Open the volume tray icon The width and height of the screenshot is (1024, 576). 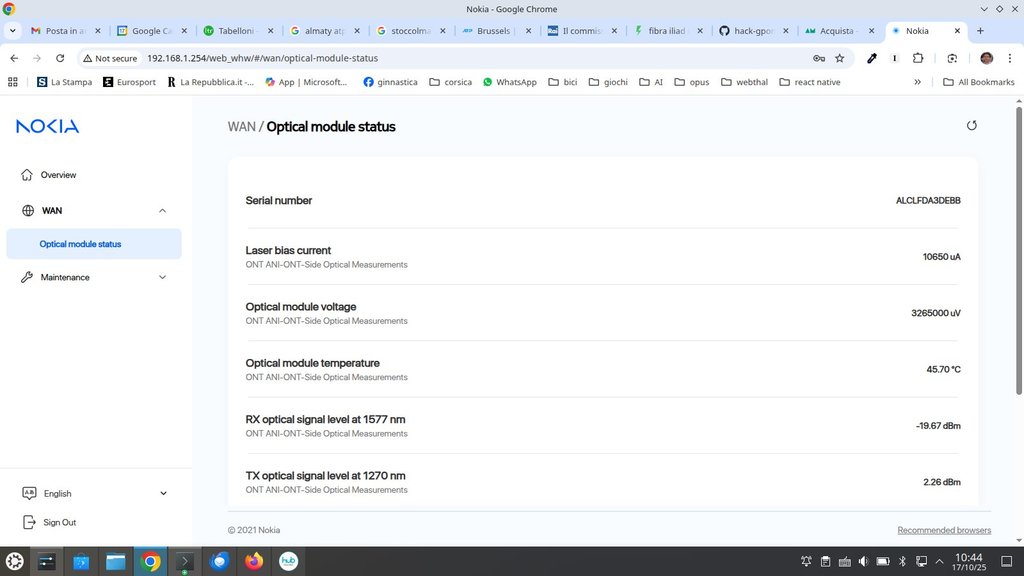[x=863, y=561]
